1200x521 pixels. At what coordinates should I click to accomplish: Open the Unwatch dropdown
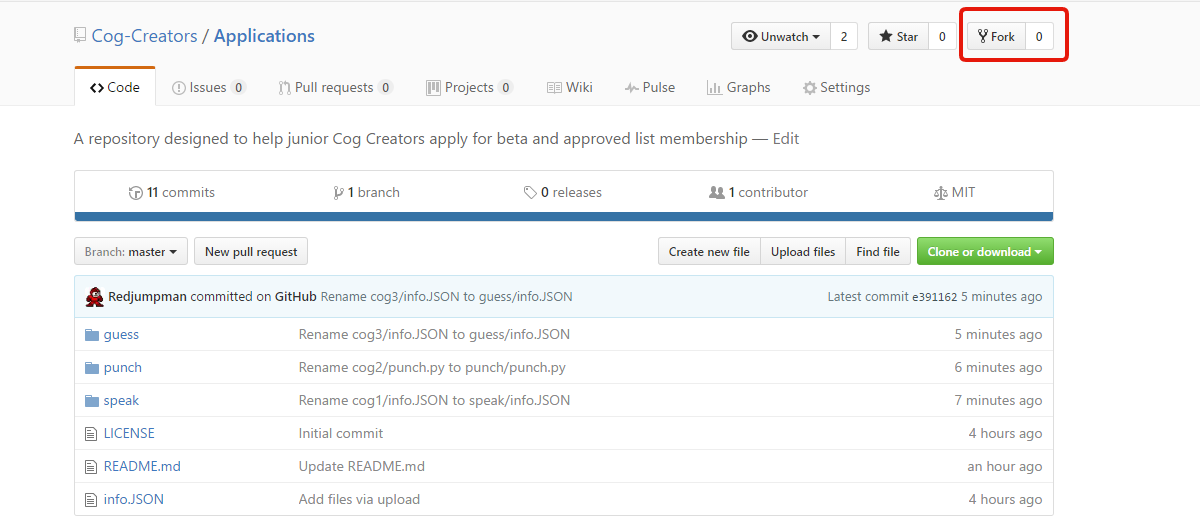[781, 37]
